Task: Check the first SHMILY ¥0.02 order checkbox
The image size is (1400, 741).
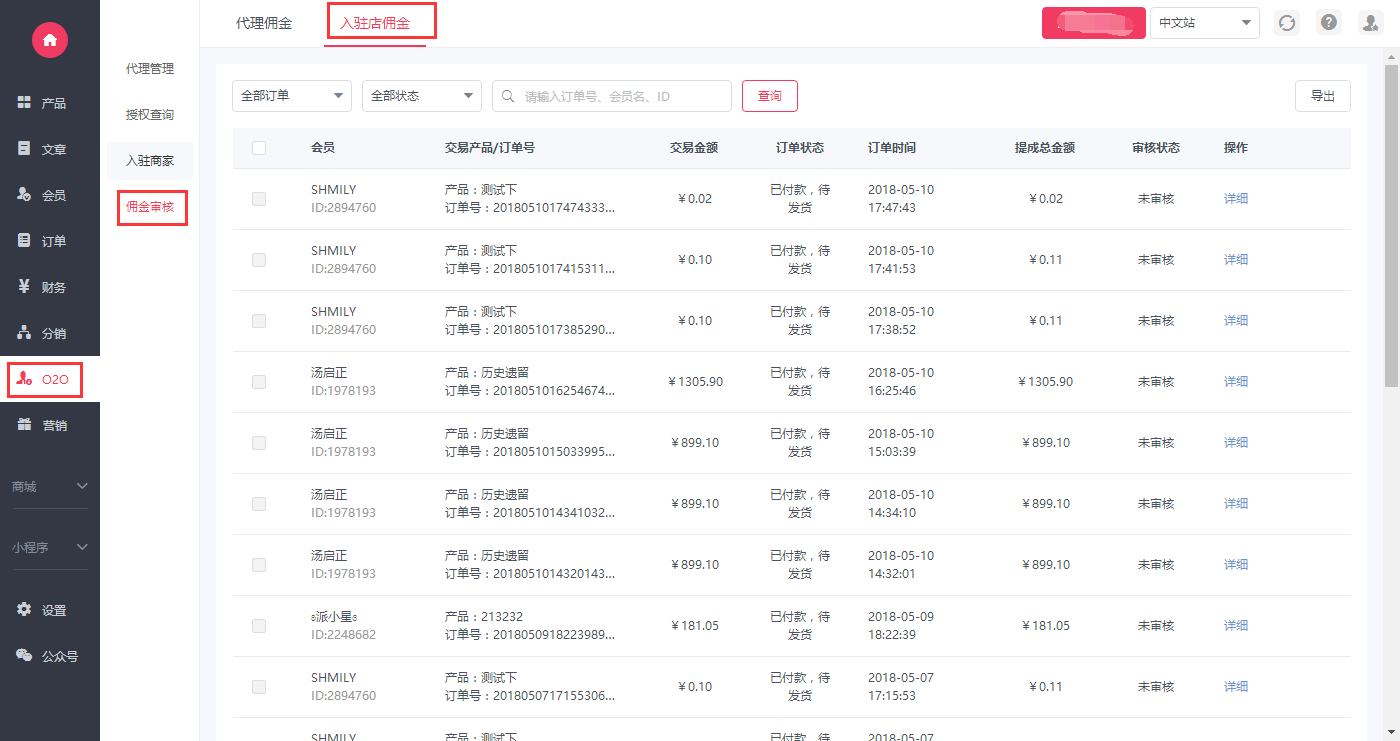Action: coord(259,199)
